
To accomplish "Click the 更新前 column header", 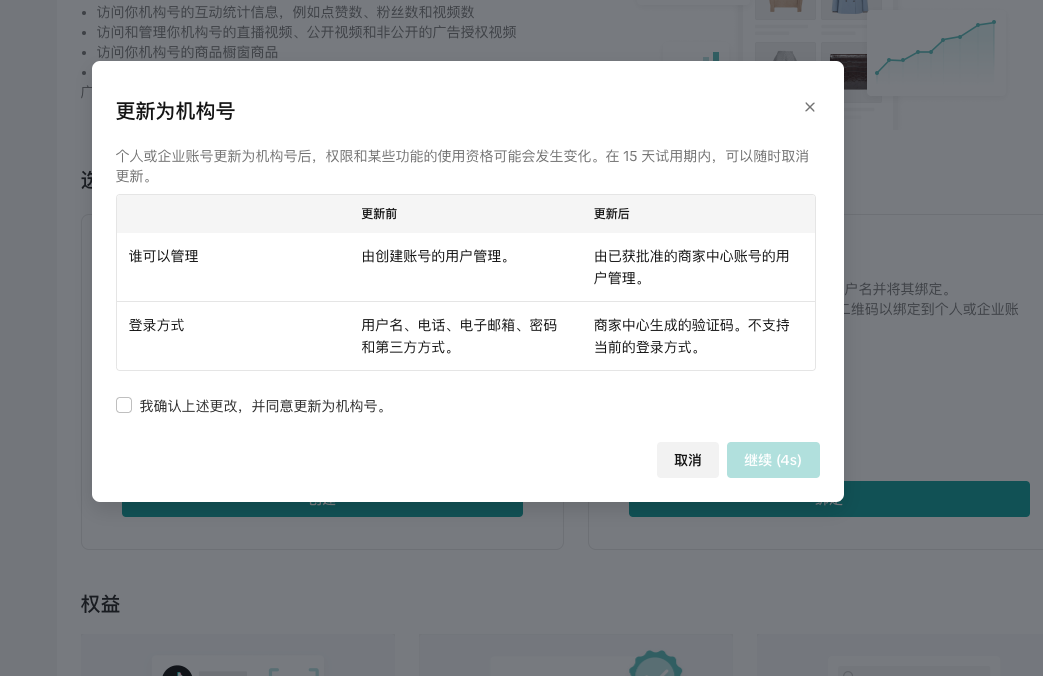I will pyautogui.click(x=379, y=214).
